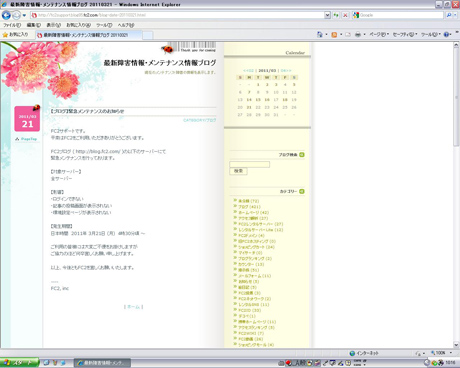Click the blog title header link
The width and height of the screenshot is (460, 368).
pos(160,63)
